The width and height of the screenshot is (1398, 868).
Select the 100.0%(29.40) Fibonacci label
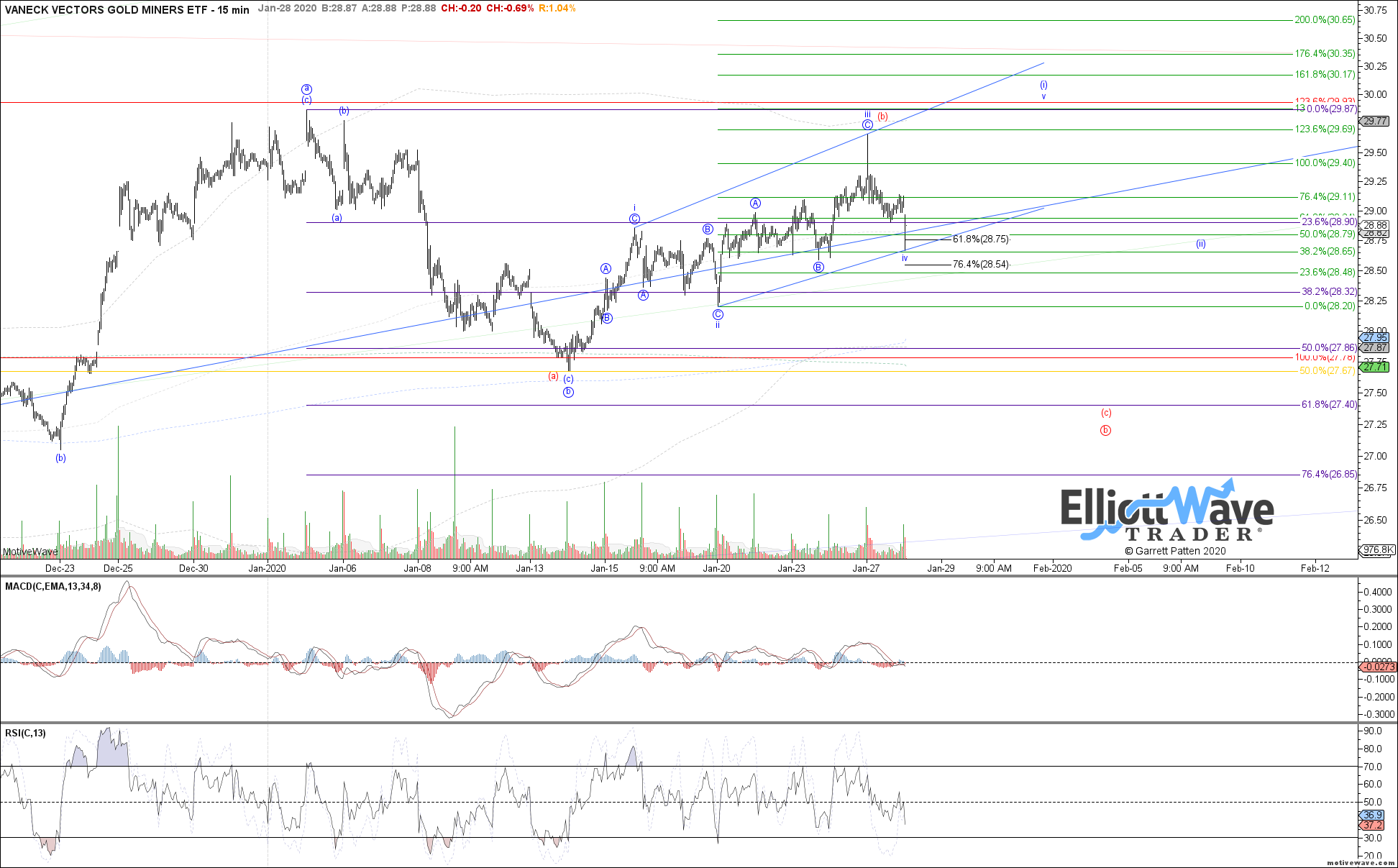(1325, 163)
